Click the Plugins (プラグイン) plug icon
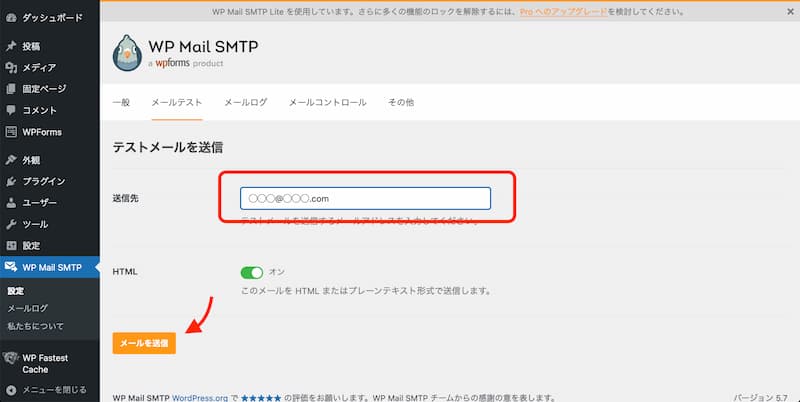800x402 pixels. click(x=11, y=182)
